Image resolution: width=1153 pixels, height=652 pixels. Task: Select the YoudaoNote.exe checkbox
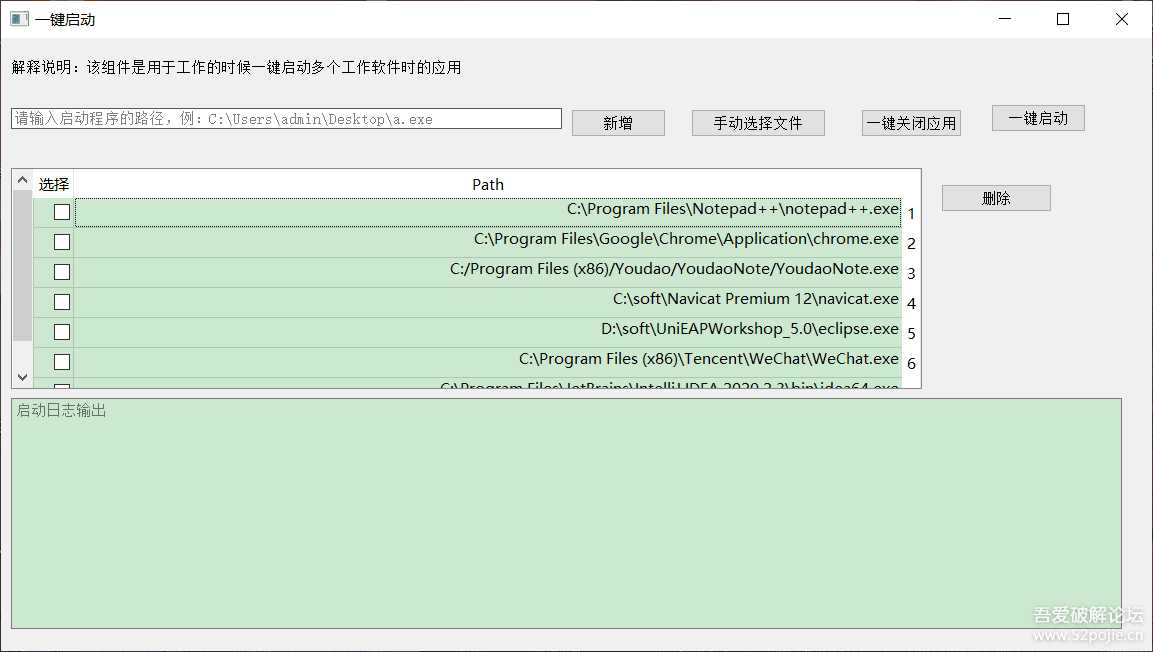tap(62, 272)
